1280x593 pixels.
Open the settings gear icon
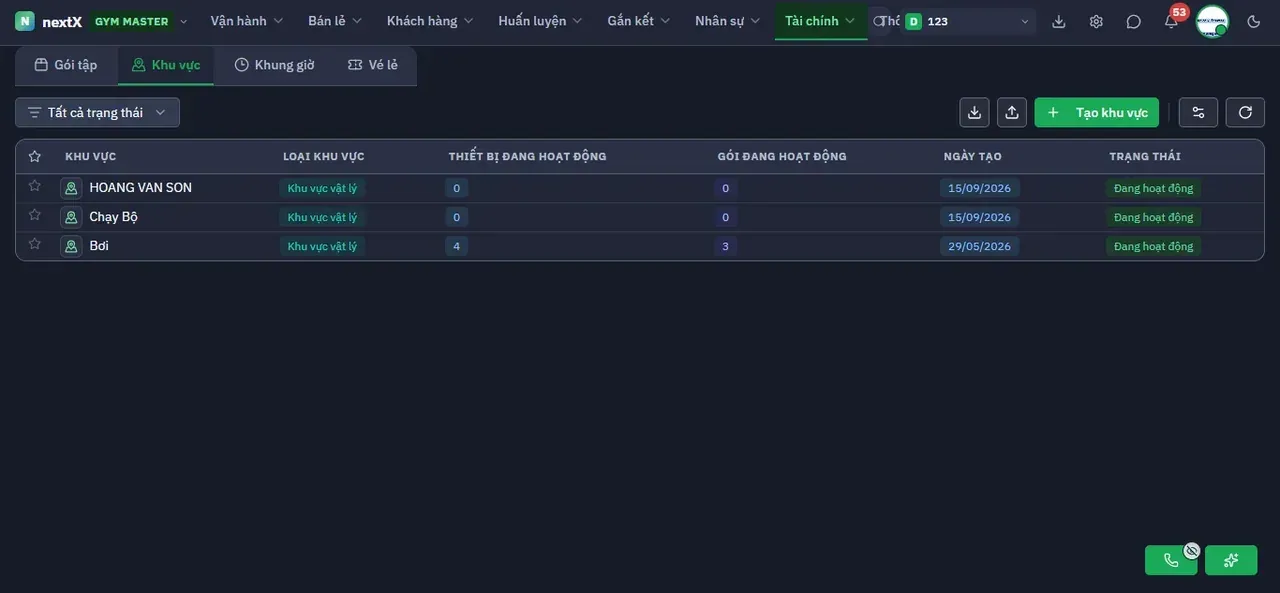click(x=1096, y=21)
